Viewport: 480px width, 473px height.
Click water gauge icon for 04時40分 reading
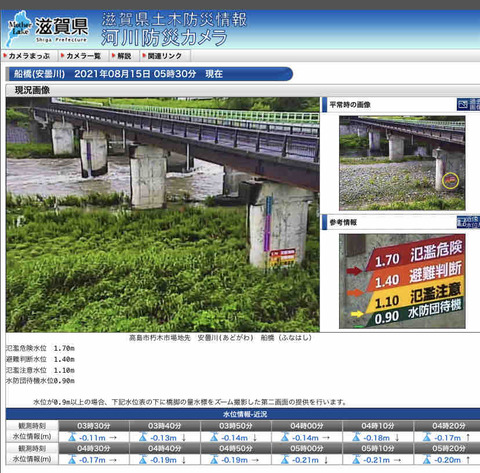(143, 460)
